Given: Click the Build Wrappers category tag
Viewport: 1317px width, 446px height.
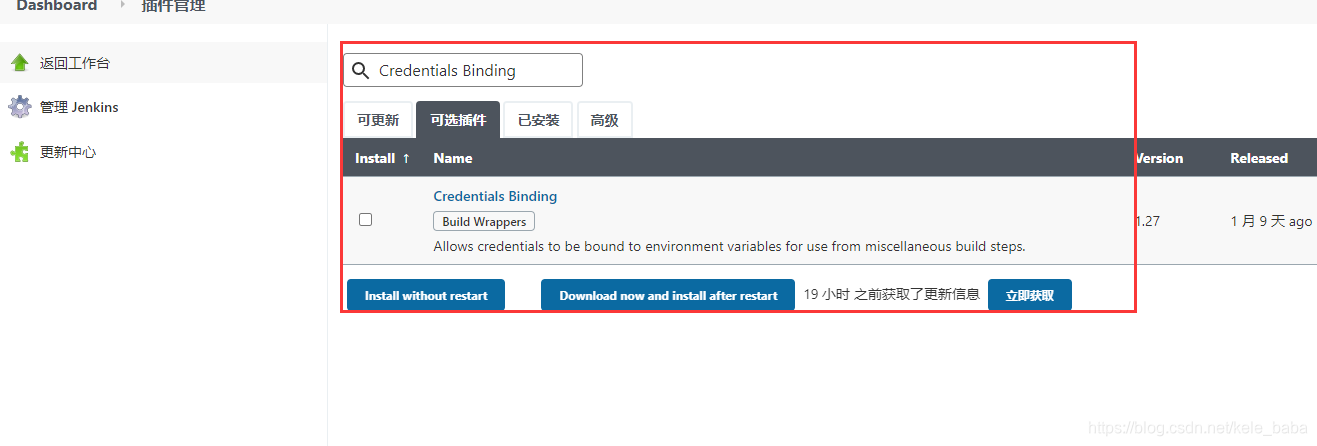Looking at the screenshot, I should (484, 221).
